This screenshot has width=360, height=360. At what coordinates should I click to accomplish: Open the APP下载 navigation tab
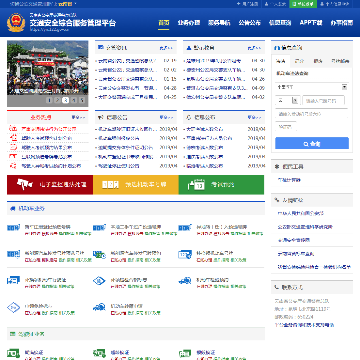311,23
